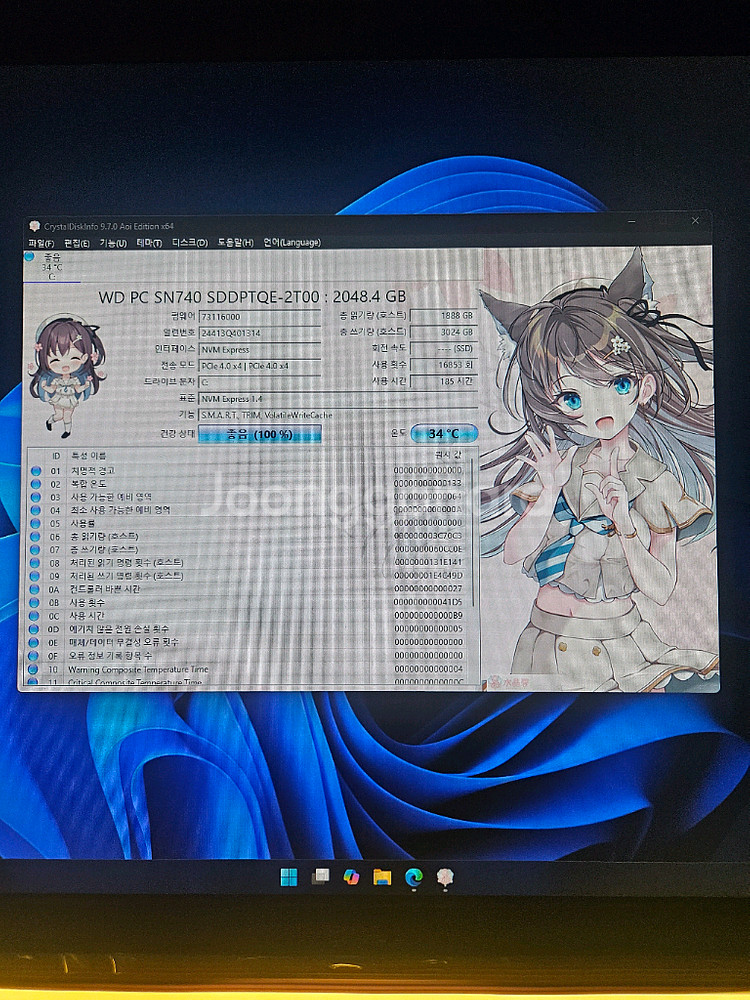Viewport: 750px width, 1000px height.
Task: Open the 테마(T) menu
Action: tap(149, 244)
